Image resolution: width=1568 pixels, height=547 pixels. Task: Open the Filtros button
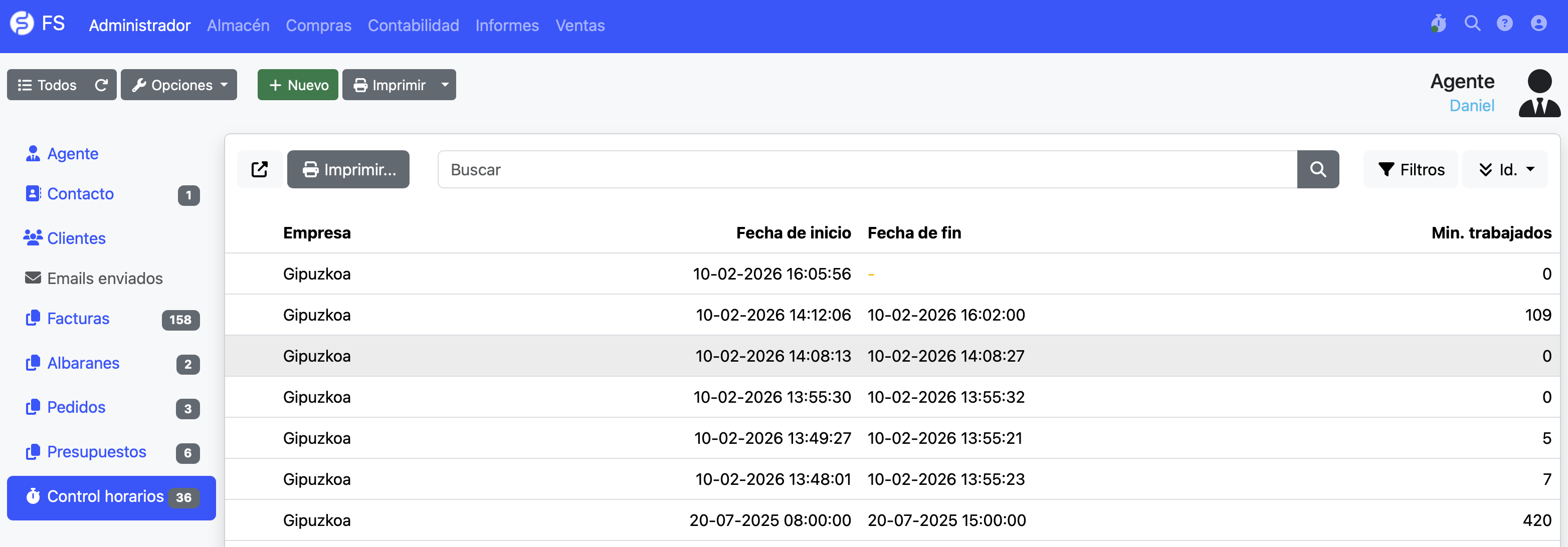tap(1411, 170)
